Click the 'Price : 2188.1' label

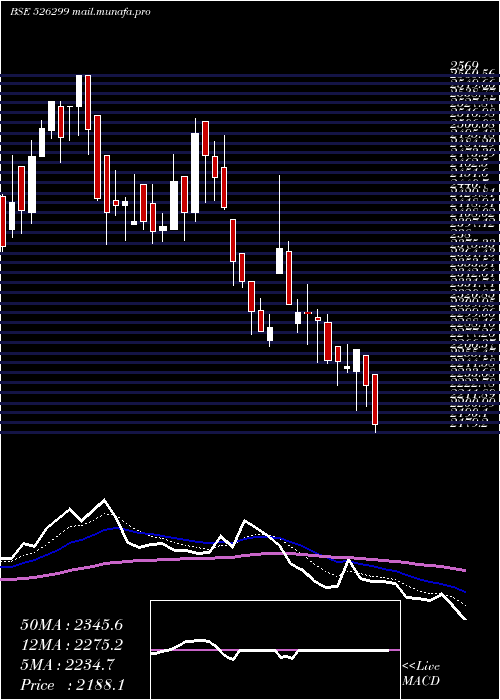(72, 685)
